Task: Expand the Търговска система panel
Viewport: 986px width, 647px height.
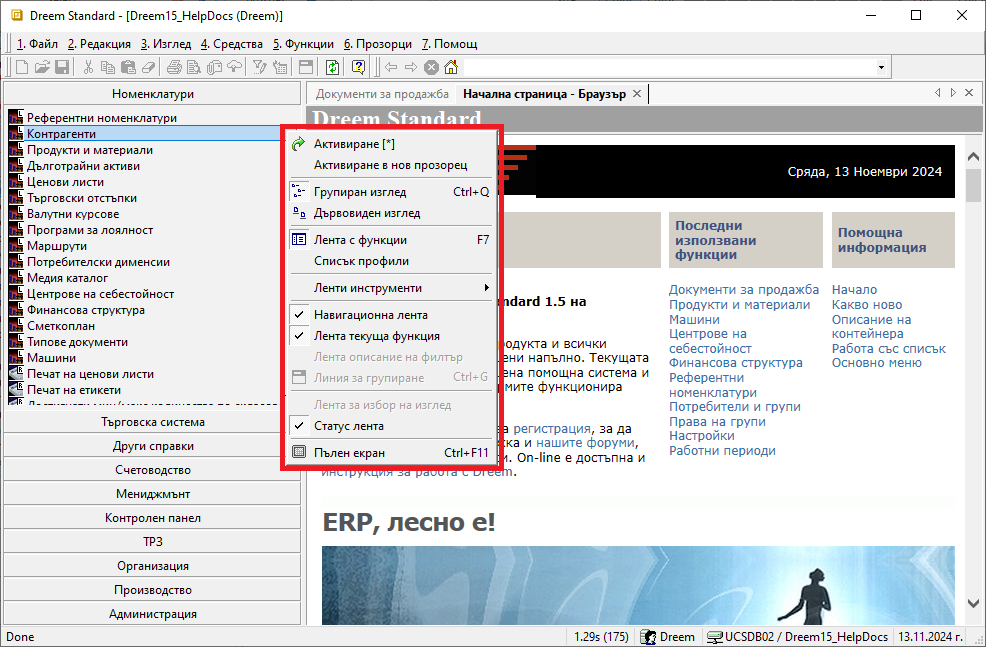Action: pyautogui.click(x=153, y=422)
